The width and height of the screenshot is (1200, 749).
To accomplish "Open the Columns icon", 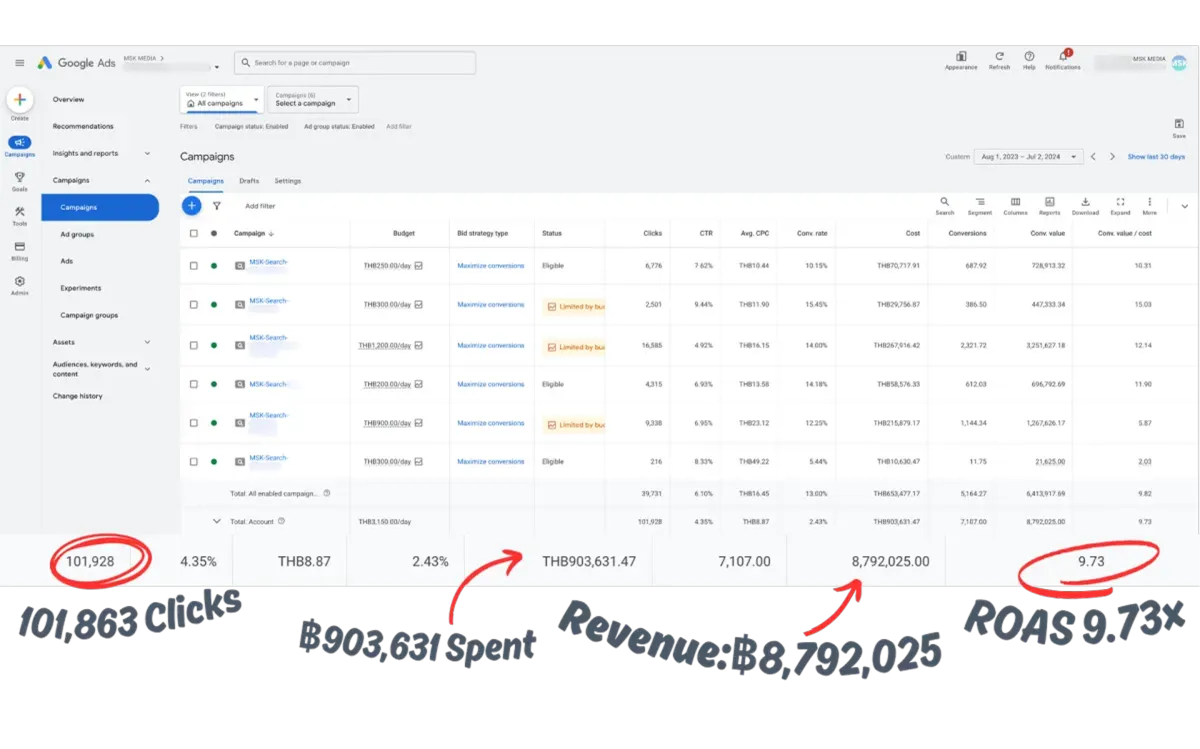I will 1015,202.
